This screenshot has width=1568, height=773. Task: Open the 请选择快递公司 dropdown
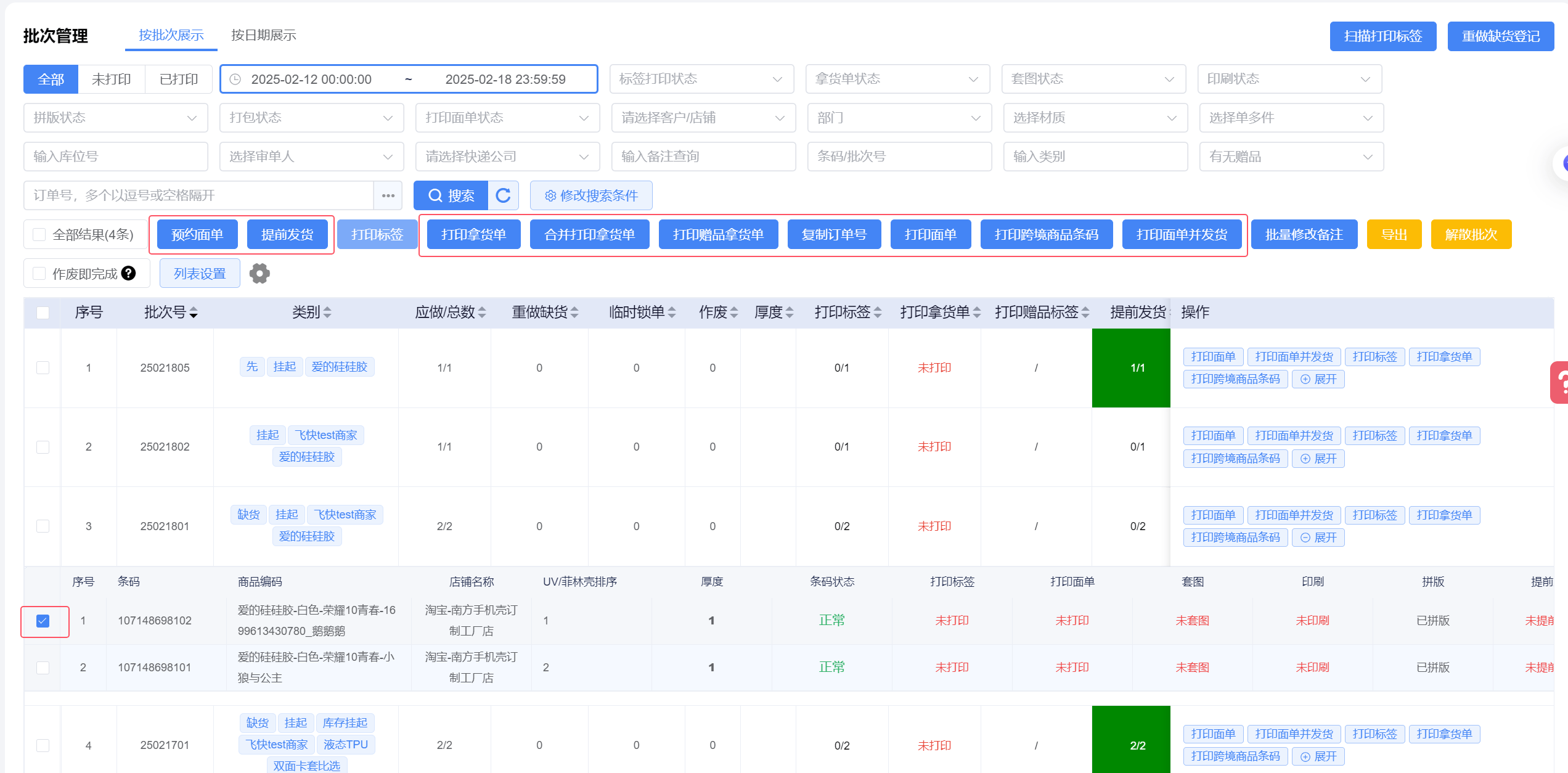[x=507, y=157]
